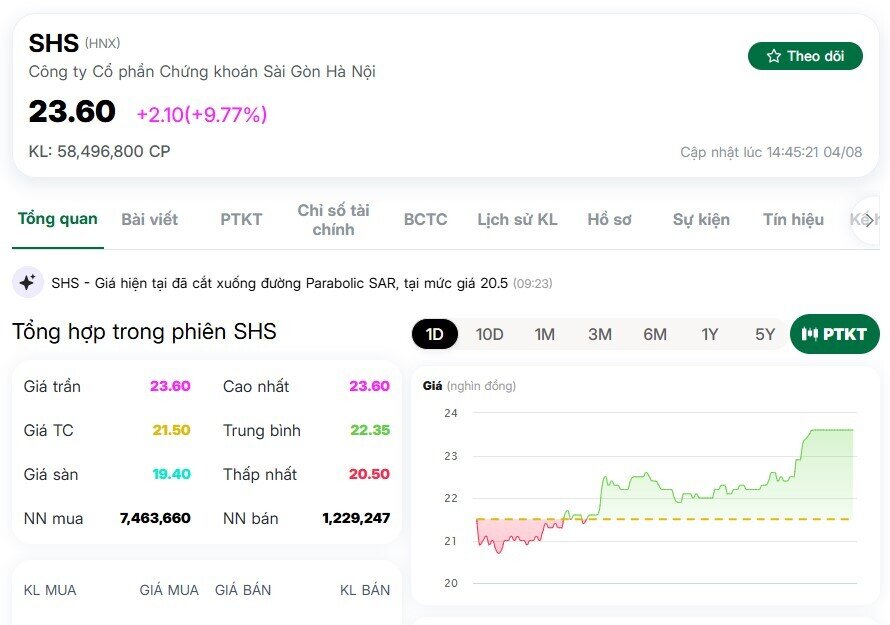Open the BCTC tab

coord(425,219)
